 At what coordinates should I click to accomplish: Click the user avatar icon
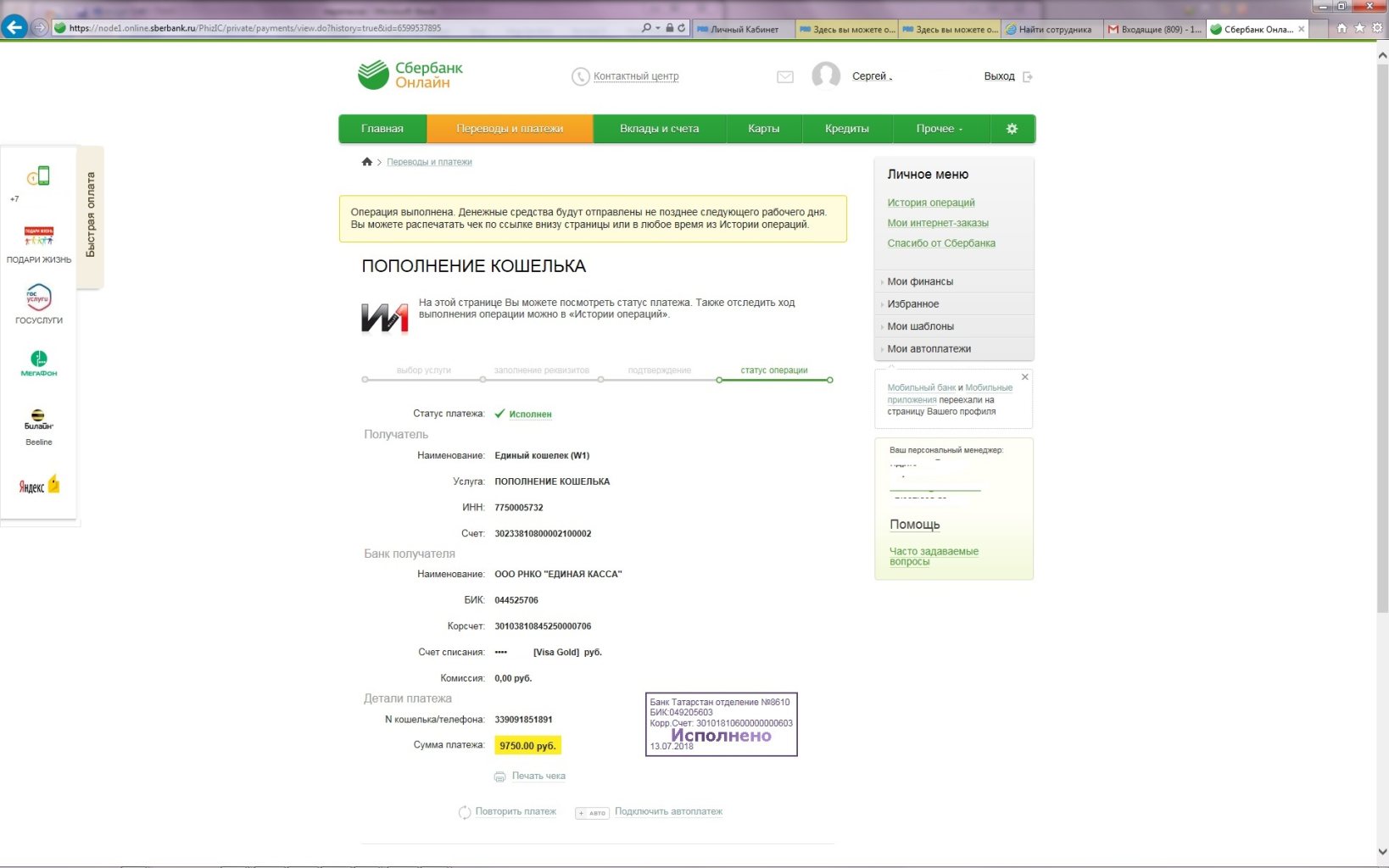(x=826, y=75)
